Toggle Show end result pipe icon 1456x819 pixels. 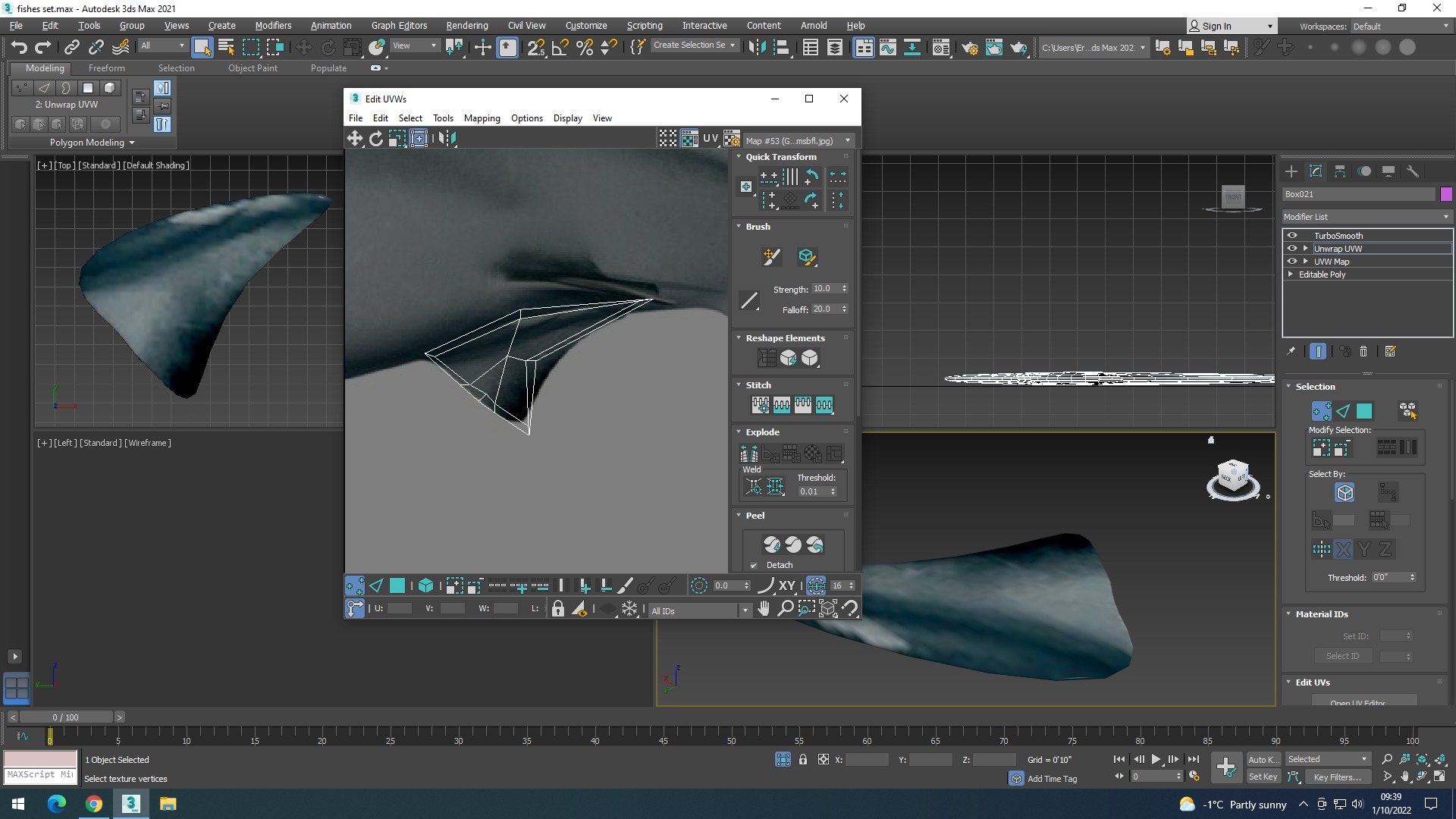click(x=1318, y=351)
